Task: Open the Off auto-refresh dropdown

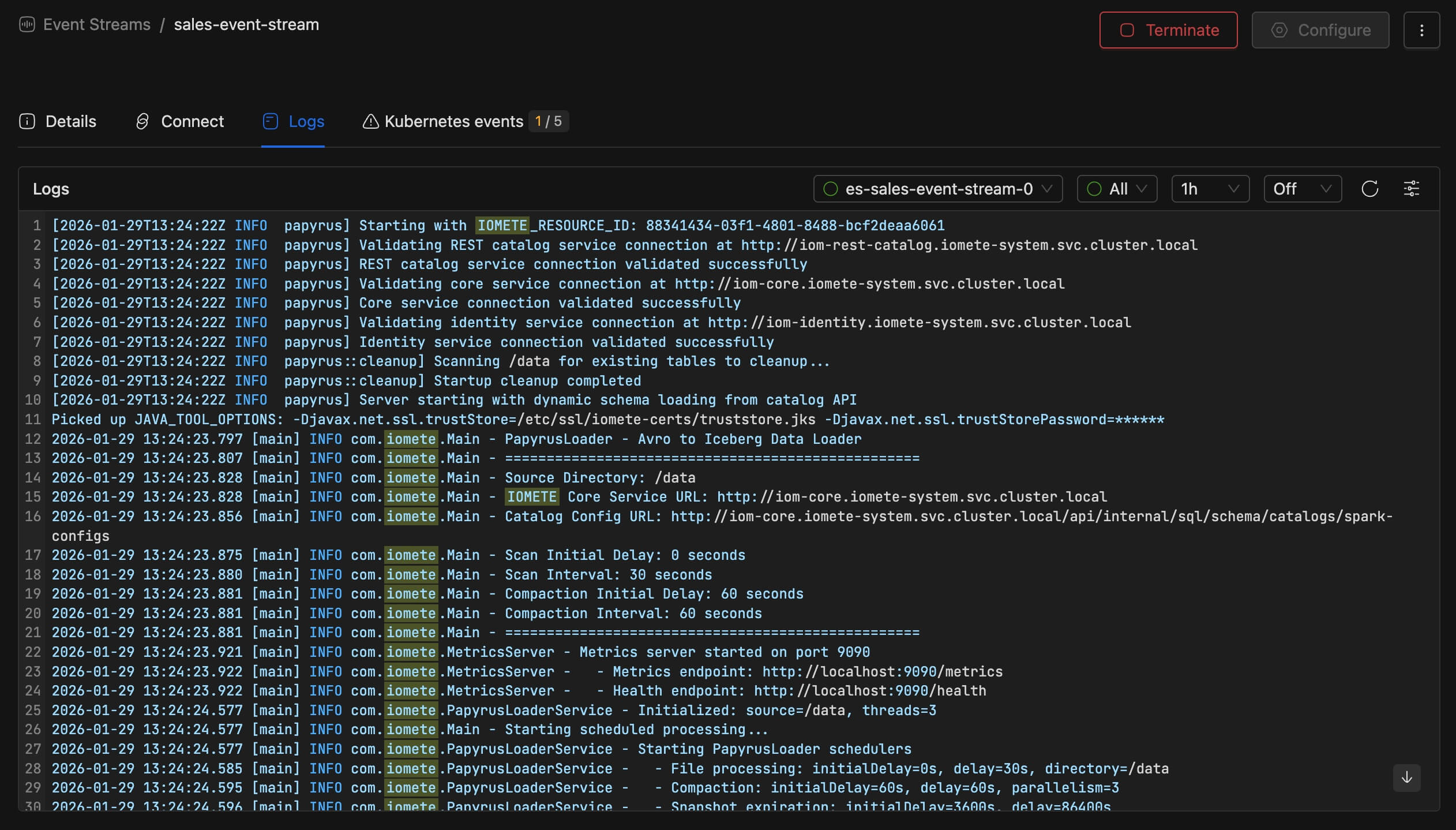Action: click(1302, 189)
